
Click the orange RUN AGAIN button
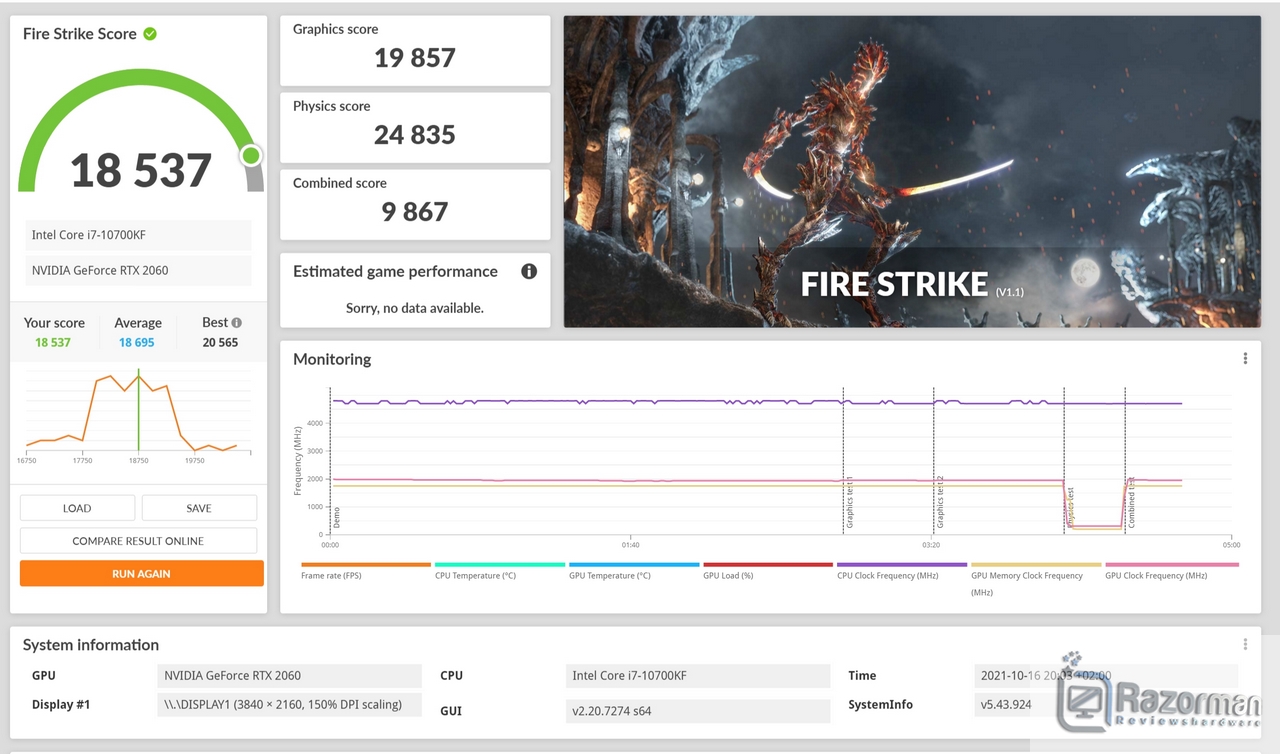[141, 574]
